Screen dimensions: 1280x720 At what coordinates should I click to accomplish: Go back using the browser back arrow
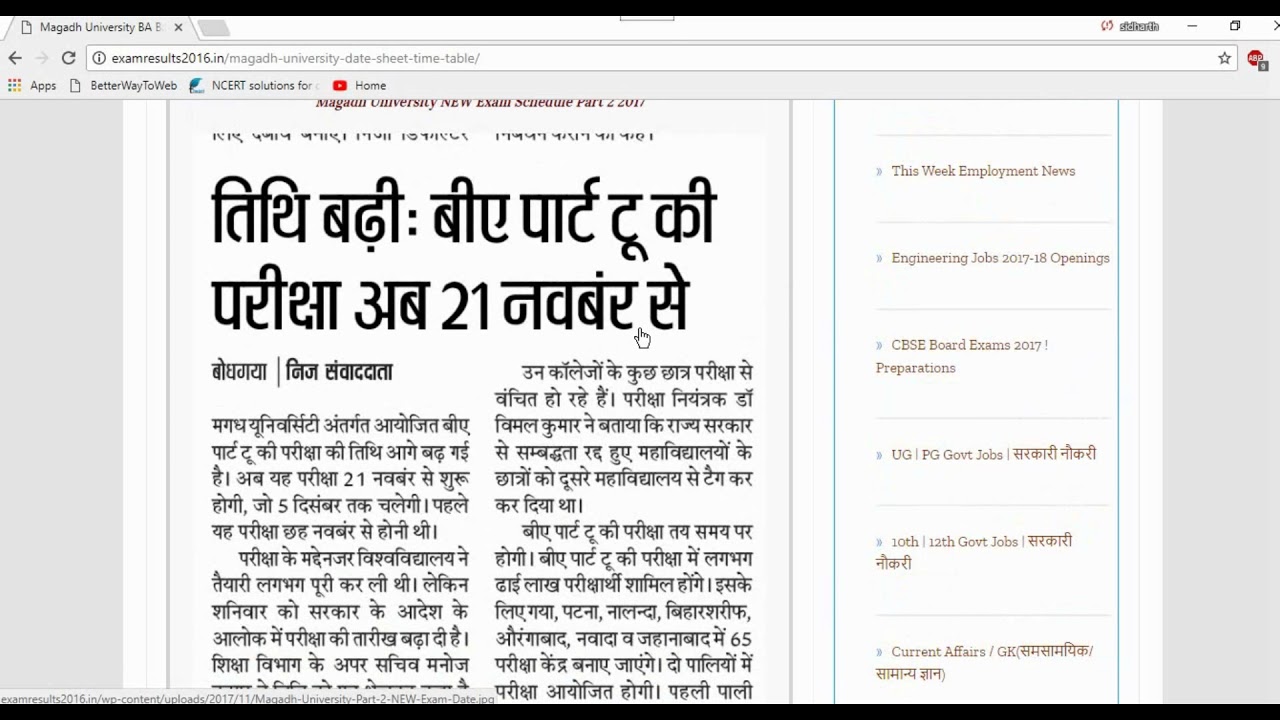coord(15,58)
